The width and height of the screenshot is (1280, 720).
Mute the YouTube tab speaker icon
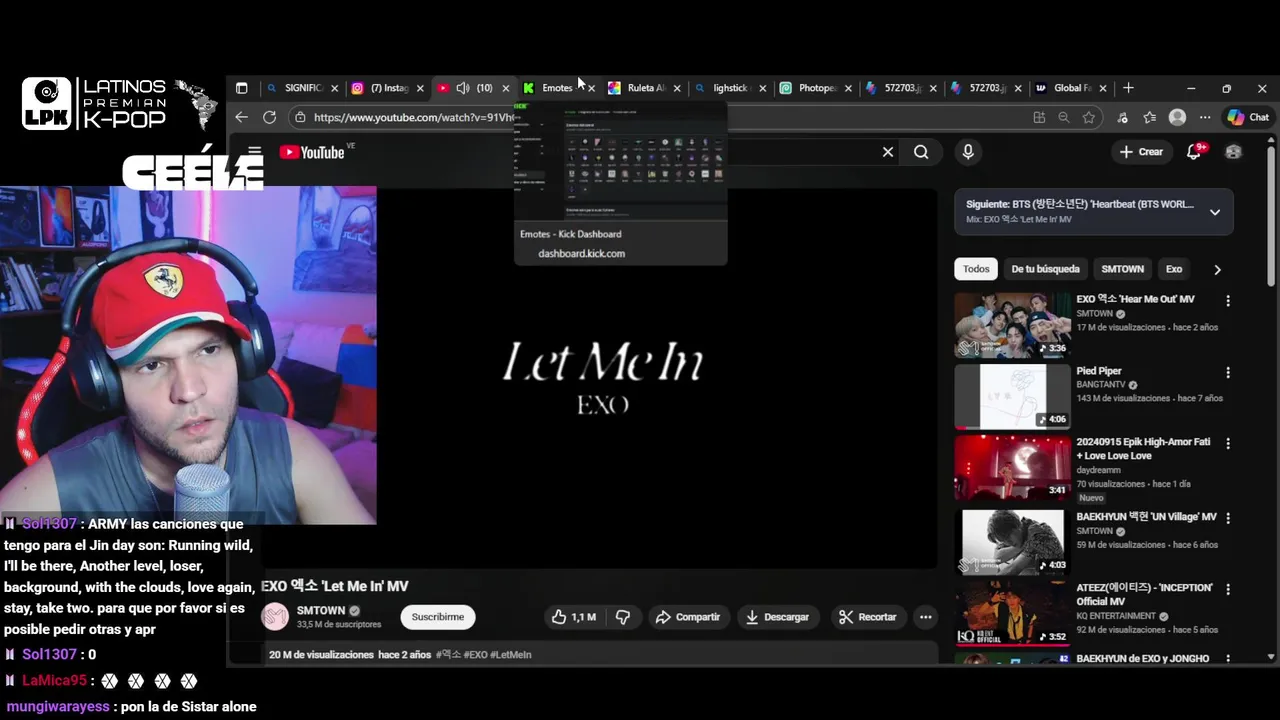[x=463, y=88]
